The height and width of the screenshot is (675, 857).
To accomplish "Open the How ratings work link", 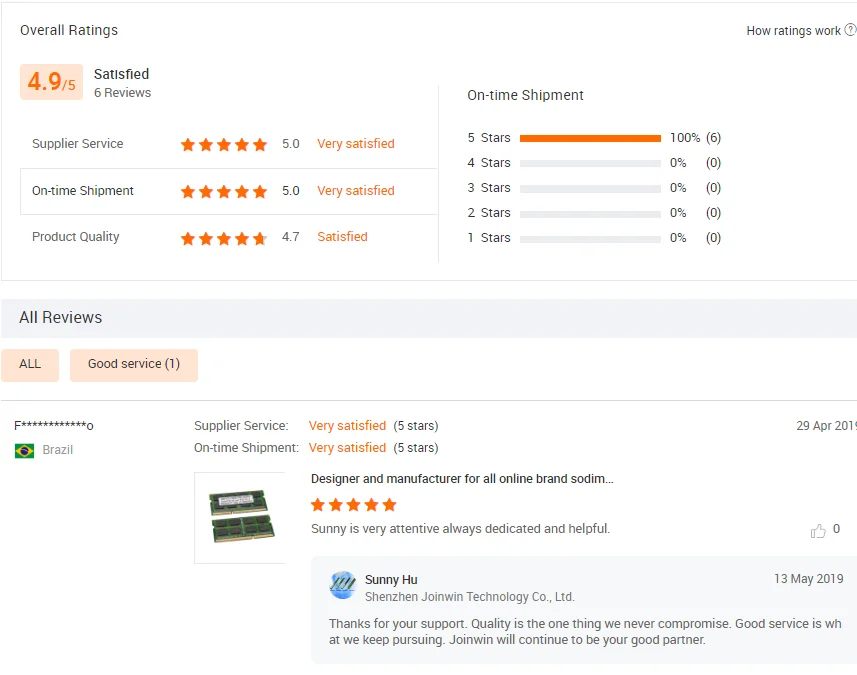I will [793, 31].
